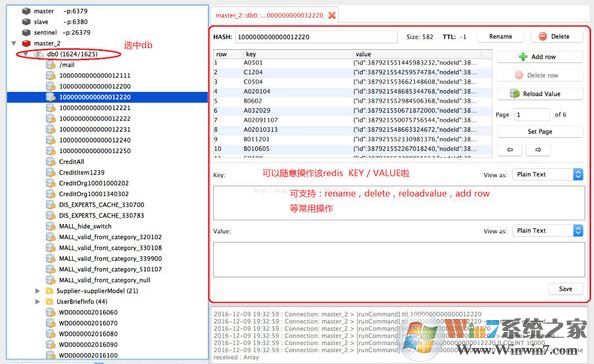Click the red master_2 connection icon
The image size is (594, 364).
pyautogui.click(x=26, y=43)
